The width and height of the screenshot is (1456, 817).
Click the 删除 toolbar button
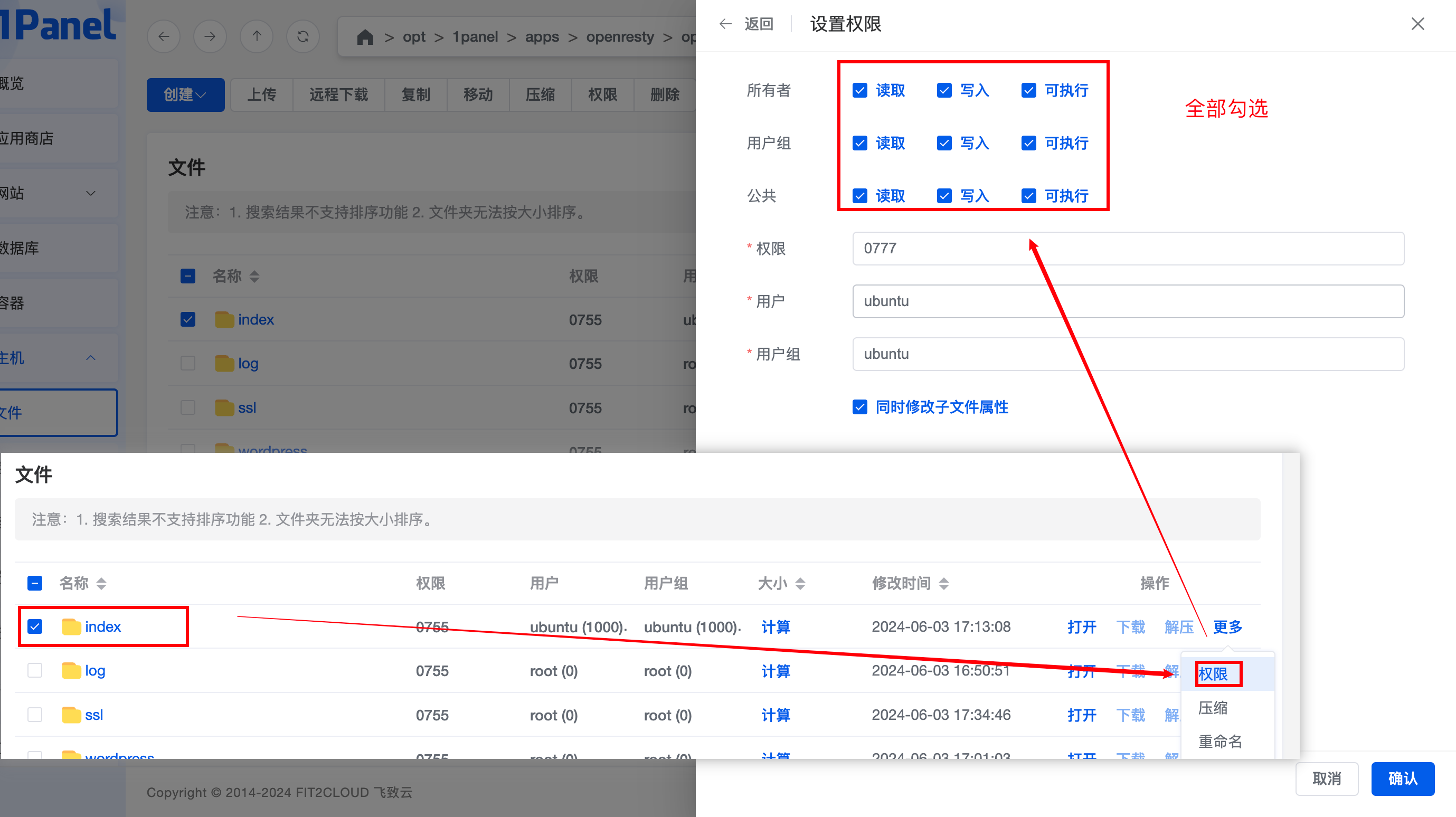[x=665, y=94]
